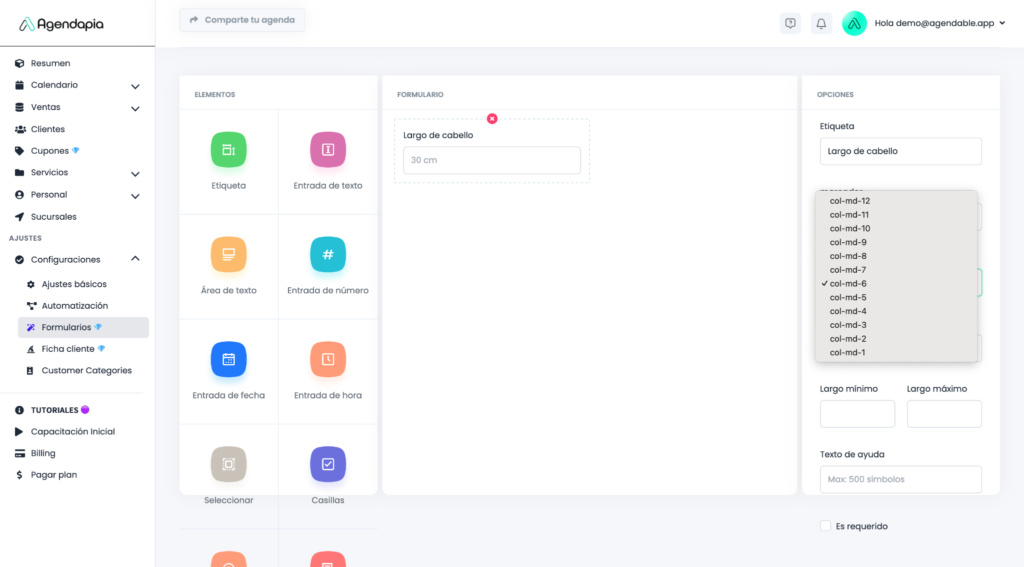Remove field with the red X icon
1024x567 pixels.
point(492,119)
